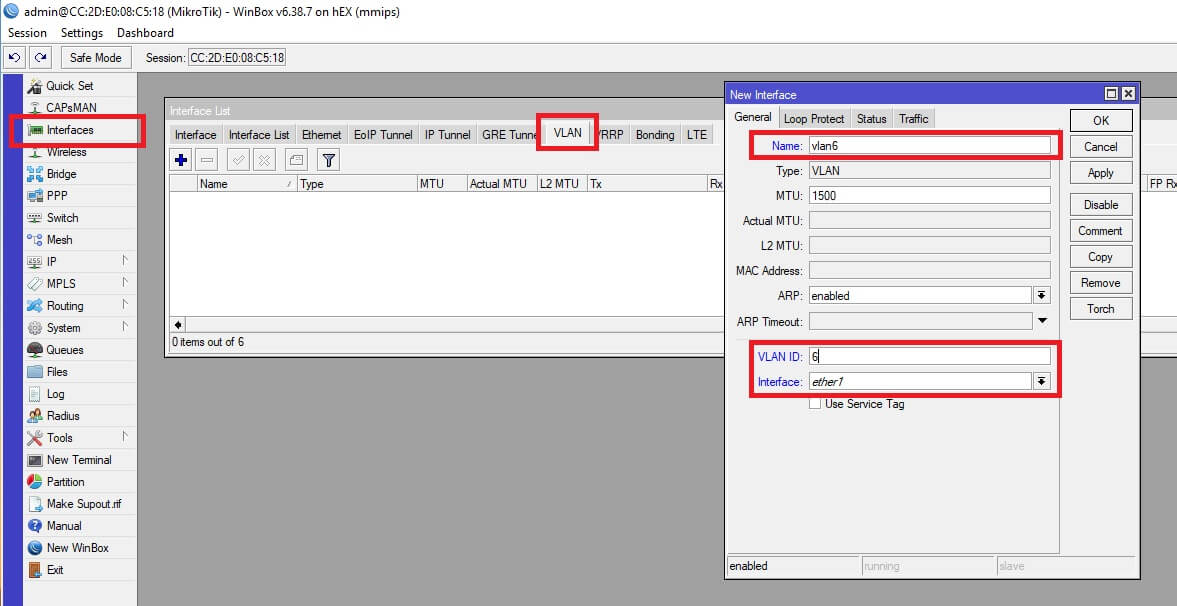Expand the System submenu

coord(125,327)
